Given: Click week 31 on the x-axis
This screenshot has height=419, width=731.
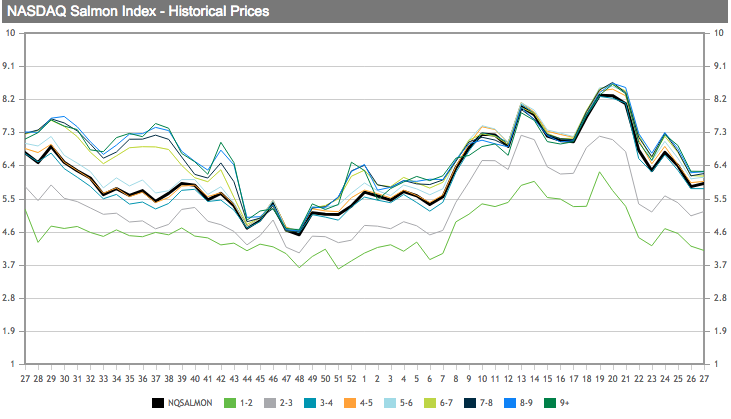Looking at the screenshot, I should pos(77,379).
